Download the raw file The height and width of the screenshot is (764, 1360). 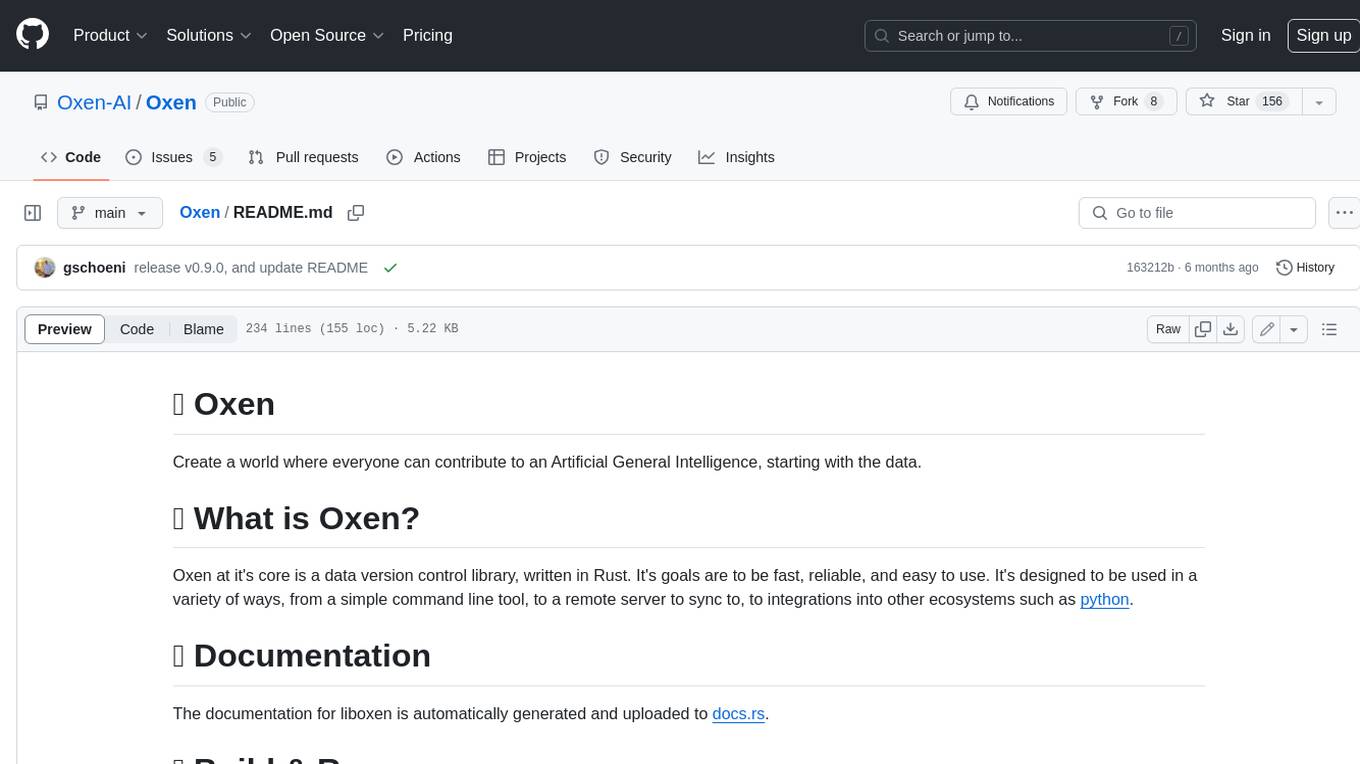point(1231,329)
